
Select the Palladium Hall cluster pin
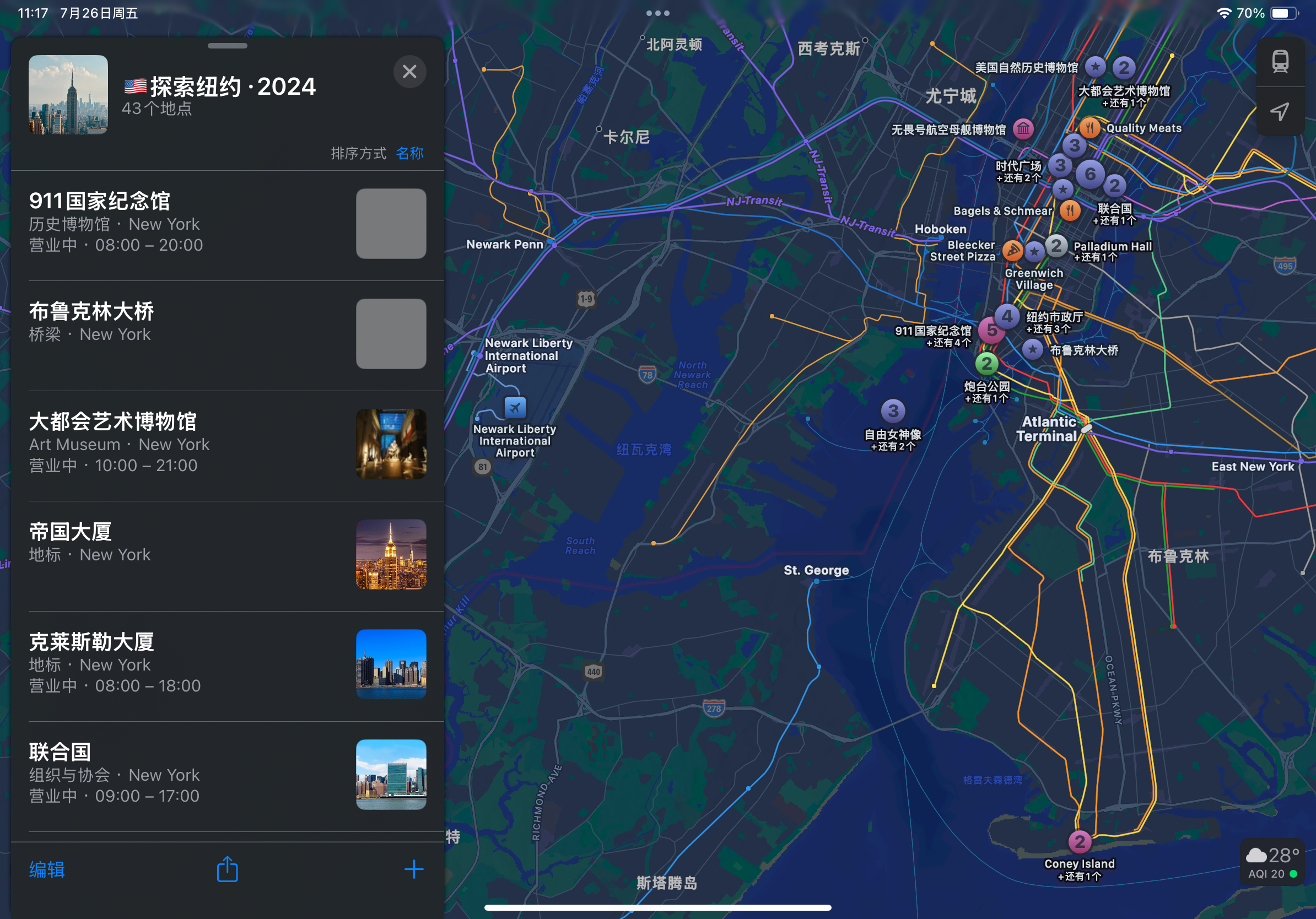(x=1056, y=246)
